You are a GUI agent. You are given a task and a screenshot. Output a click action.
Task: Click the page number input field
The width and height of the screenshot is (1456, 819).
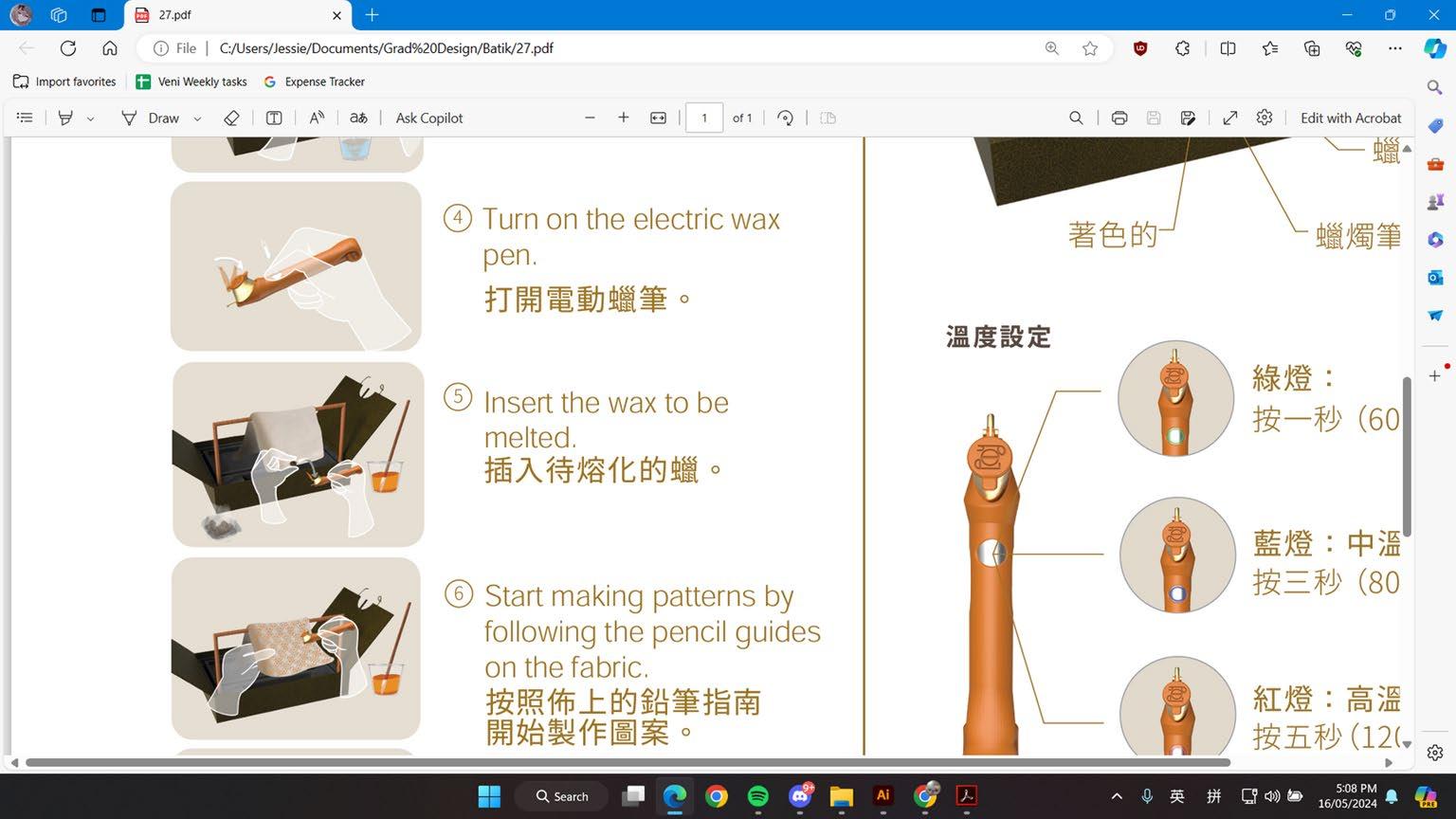704,118
